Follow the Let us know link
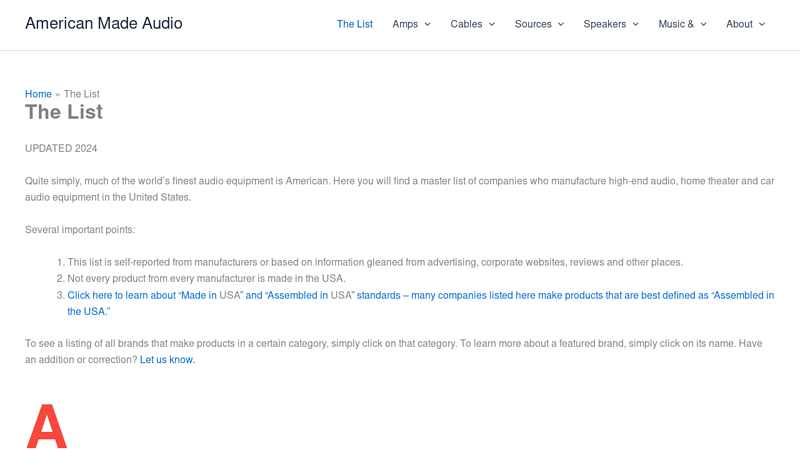Viewport: 800px width, 450px height. click(x=167, y=360)
